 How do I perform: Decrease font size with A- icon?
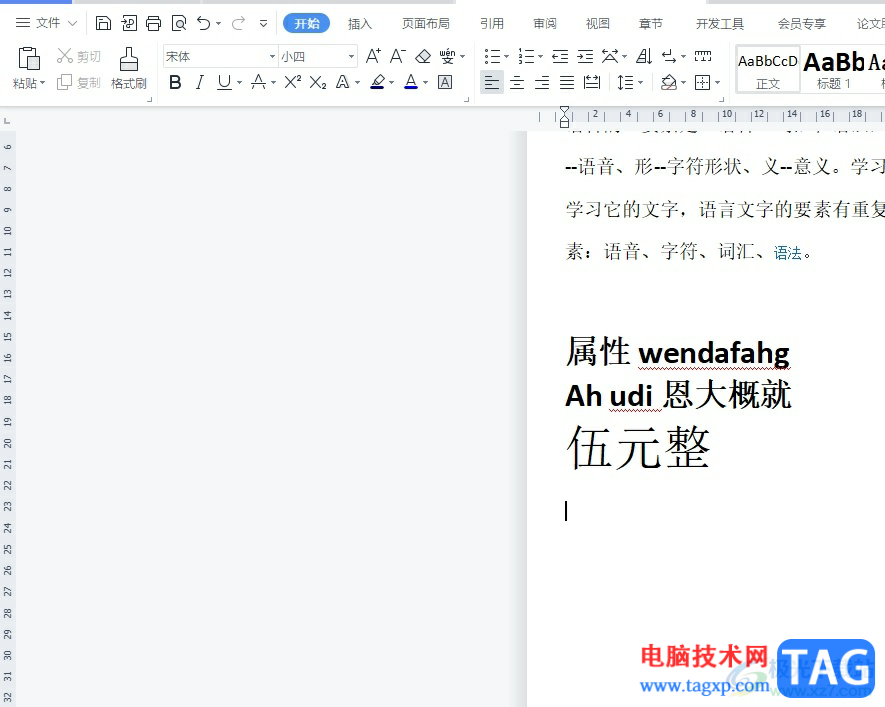[x=397, y=56]
